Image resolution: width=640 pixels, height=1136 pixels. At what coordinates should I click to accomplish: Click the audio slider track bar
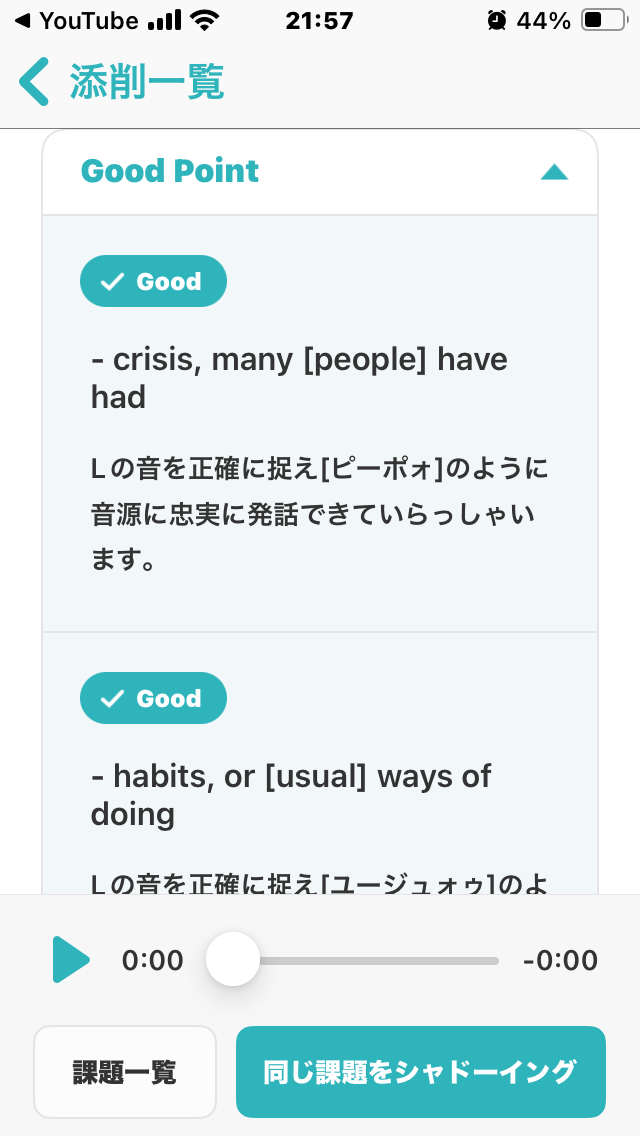point(365,961)
